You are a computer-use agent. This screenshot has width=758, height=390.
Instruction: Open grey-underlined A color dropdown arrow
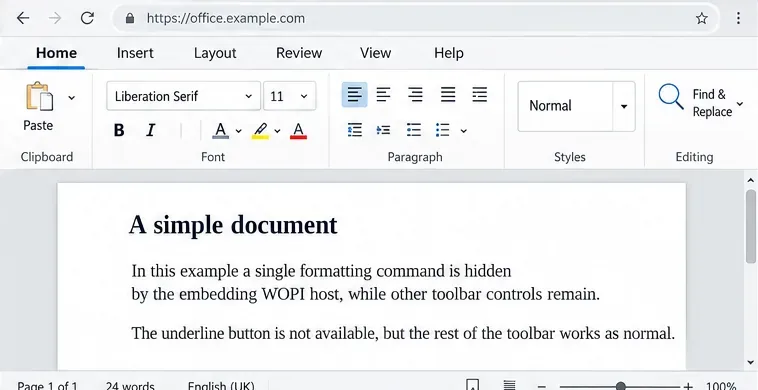click(x=238, y=131)
